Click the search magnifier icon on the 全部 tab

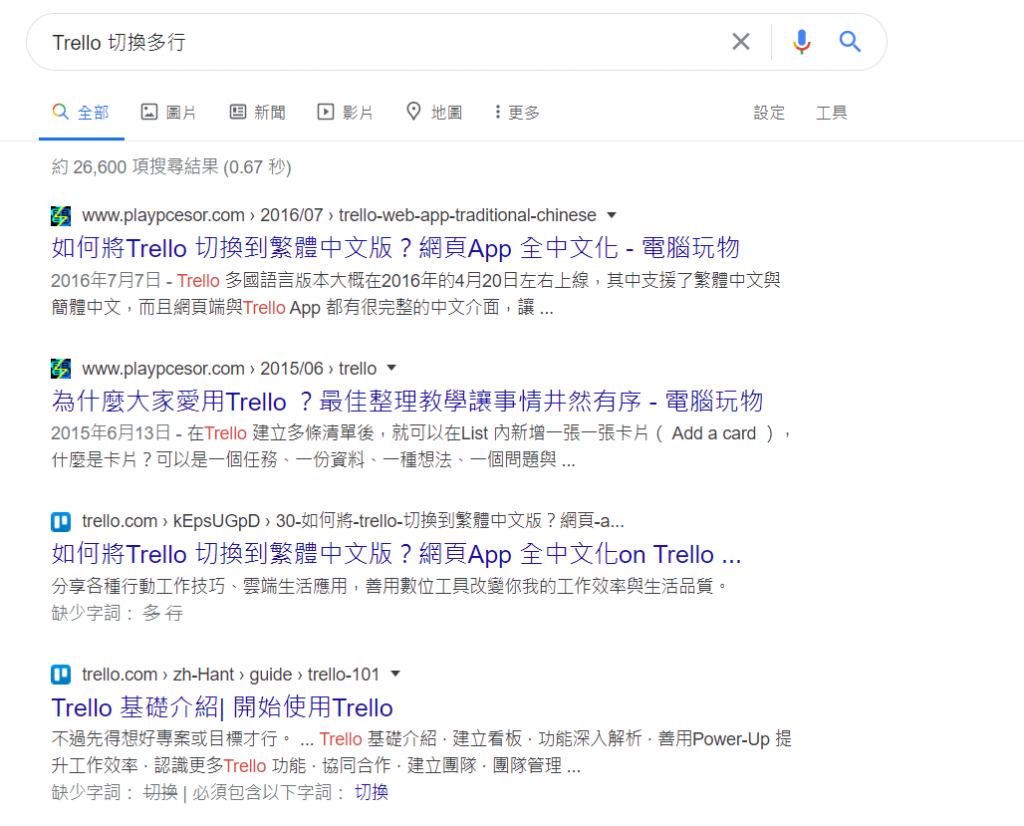tap(60, 112)
